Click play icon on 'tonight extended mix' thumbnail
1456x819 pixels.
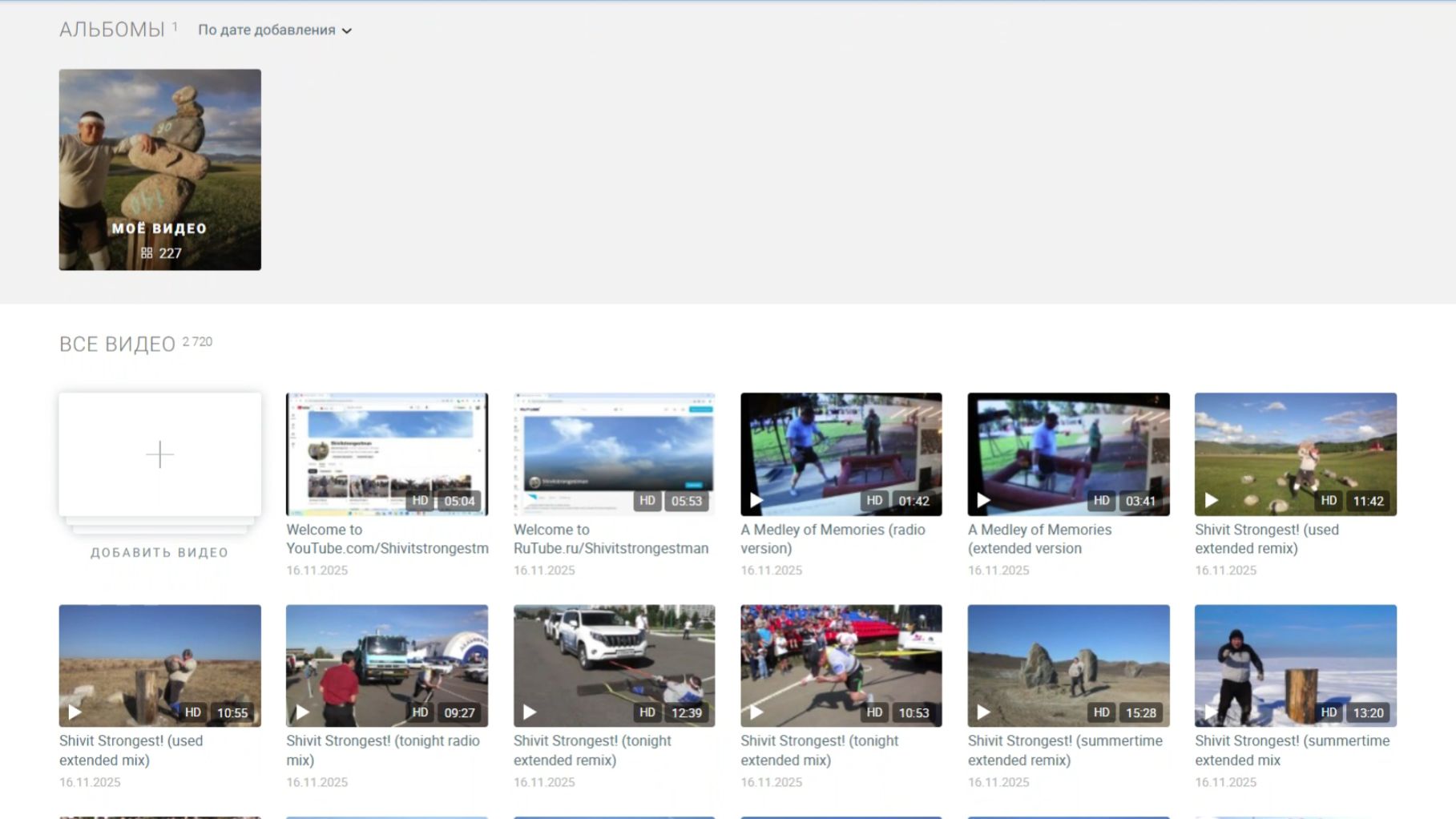(756, 712)
